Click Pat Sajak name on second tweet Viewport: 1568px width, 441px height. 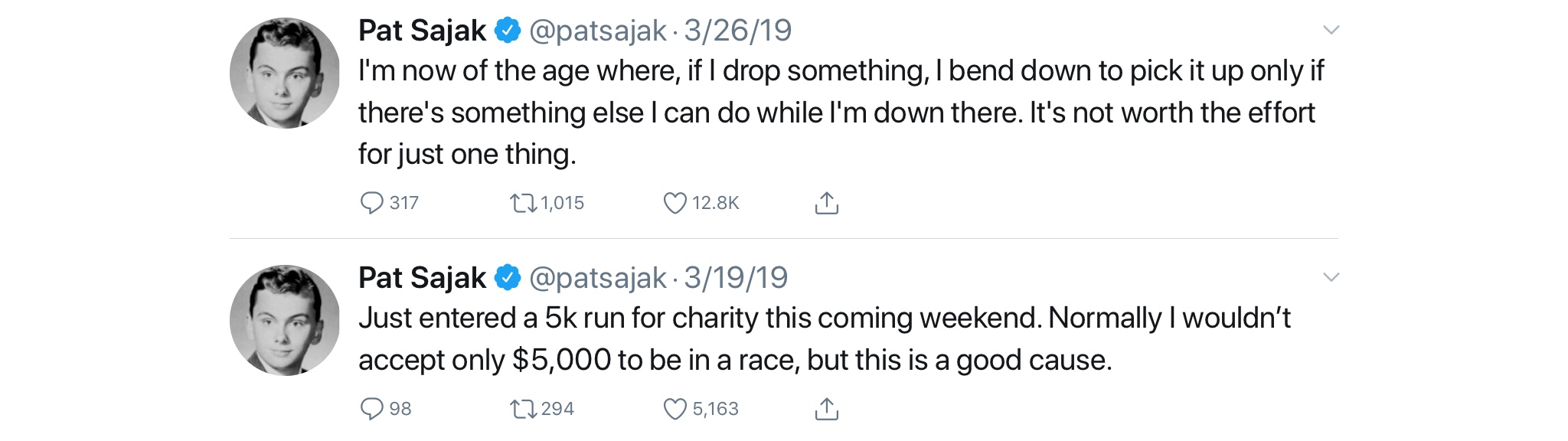tap(422, 278)
